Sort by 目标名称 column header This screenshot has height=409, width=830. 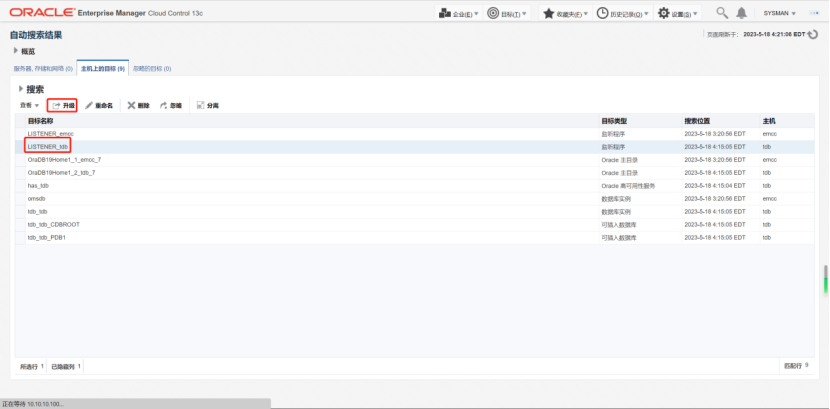point(312,121)
